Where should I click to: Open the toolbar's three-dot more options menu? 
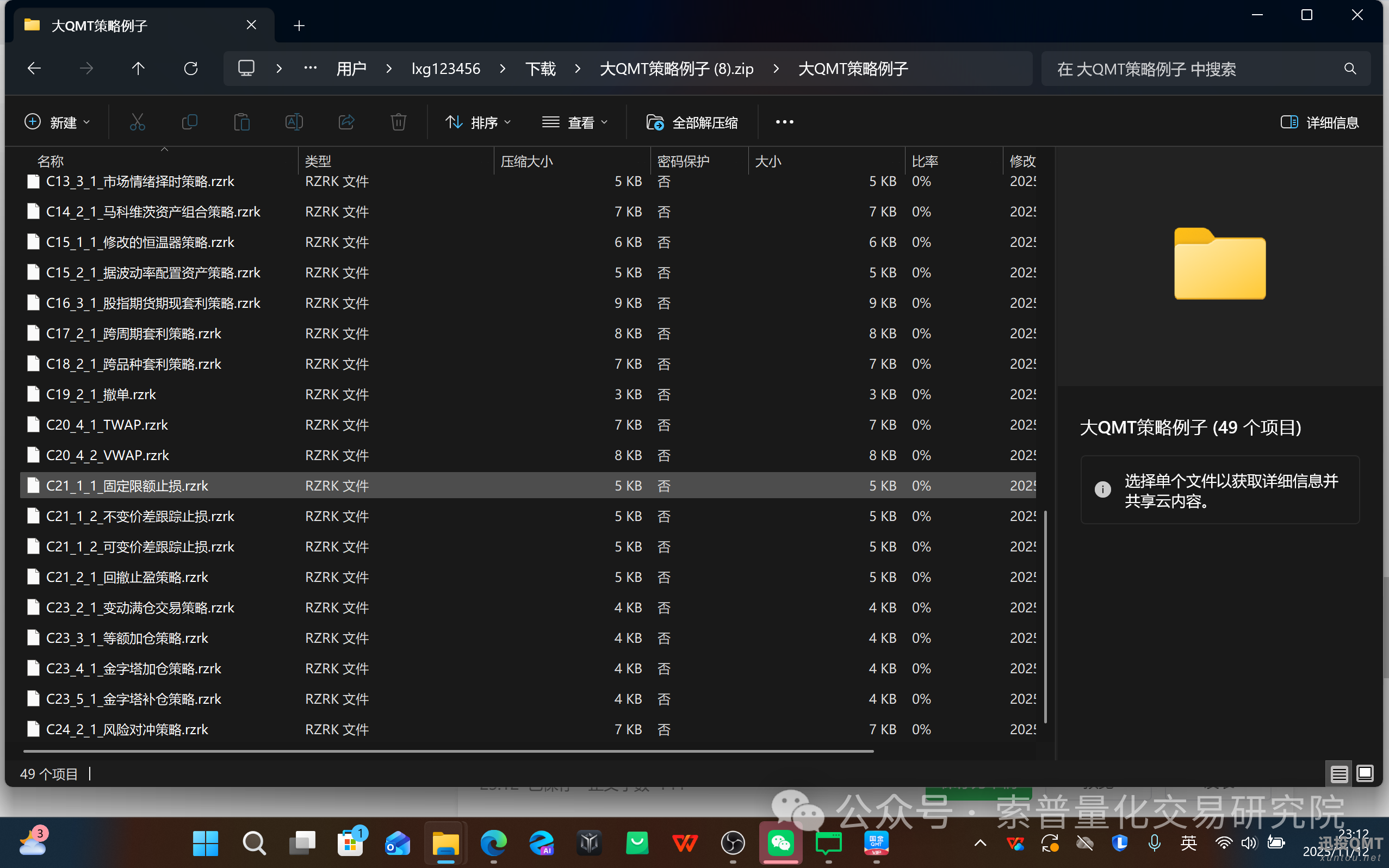[784, 122]
